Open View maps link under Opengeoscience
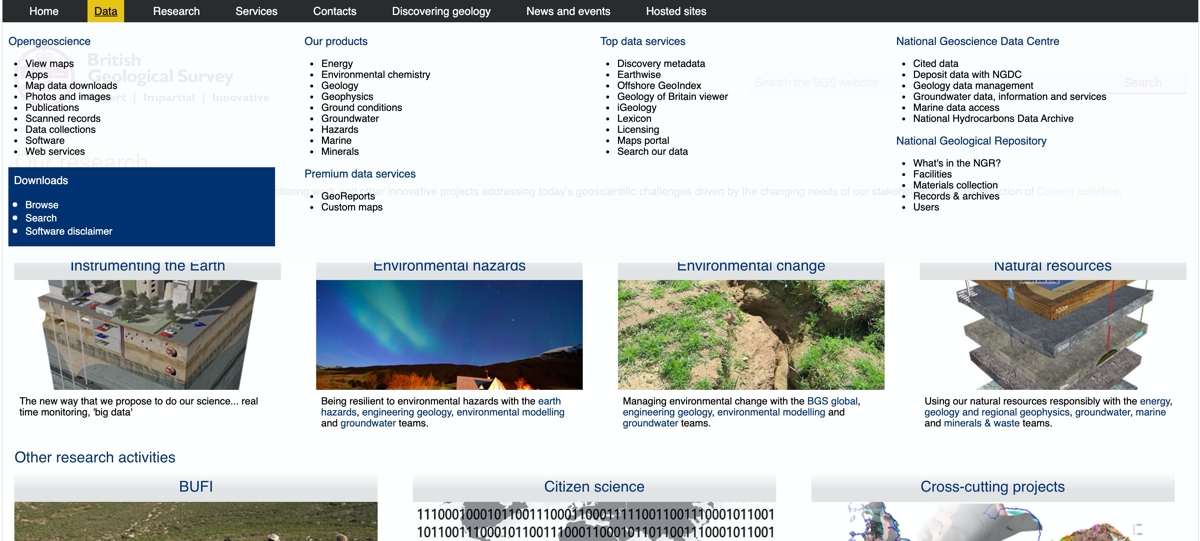The image size is (1200, 541). click(49, 64)
